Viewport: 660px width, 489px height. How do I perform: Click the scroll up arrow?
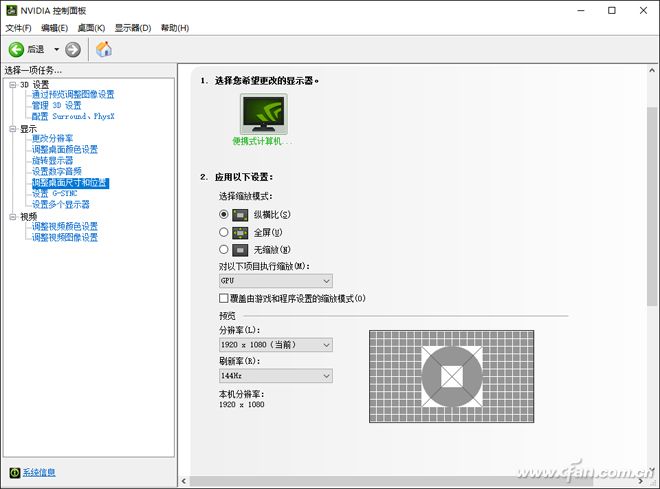coord(652,71)
